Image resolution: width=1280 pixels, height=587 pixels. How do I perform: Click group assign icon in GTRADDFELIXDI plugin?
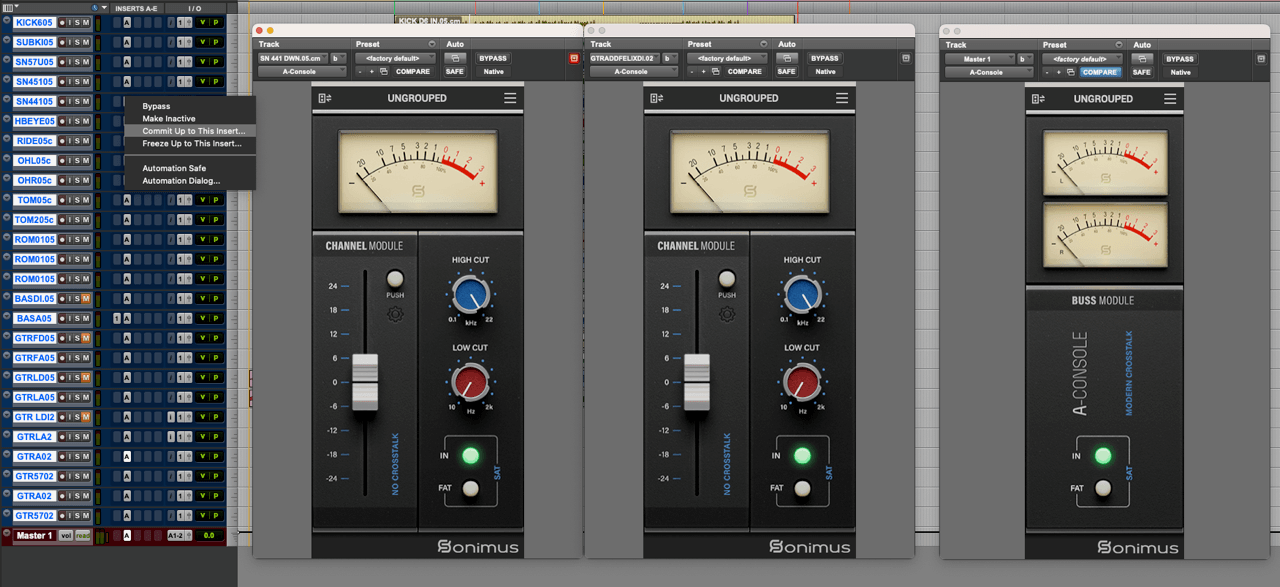point(657,98)
